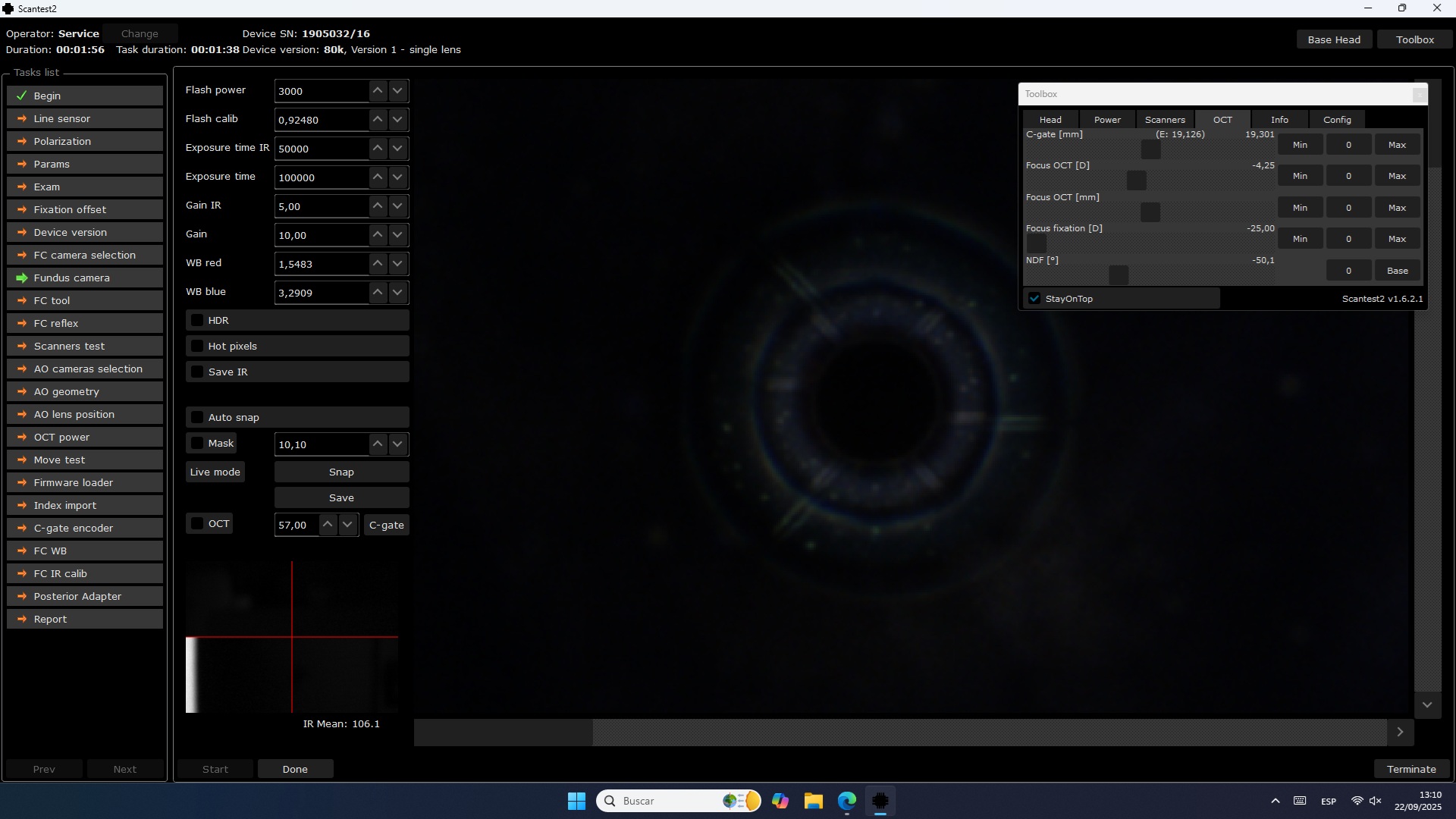Enable the HDR checkbox
1456x819 pixels.
click(x=197, y=320)
